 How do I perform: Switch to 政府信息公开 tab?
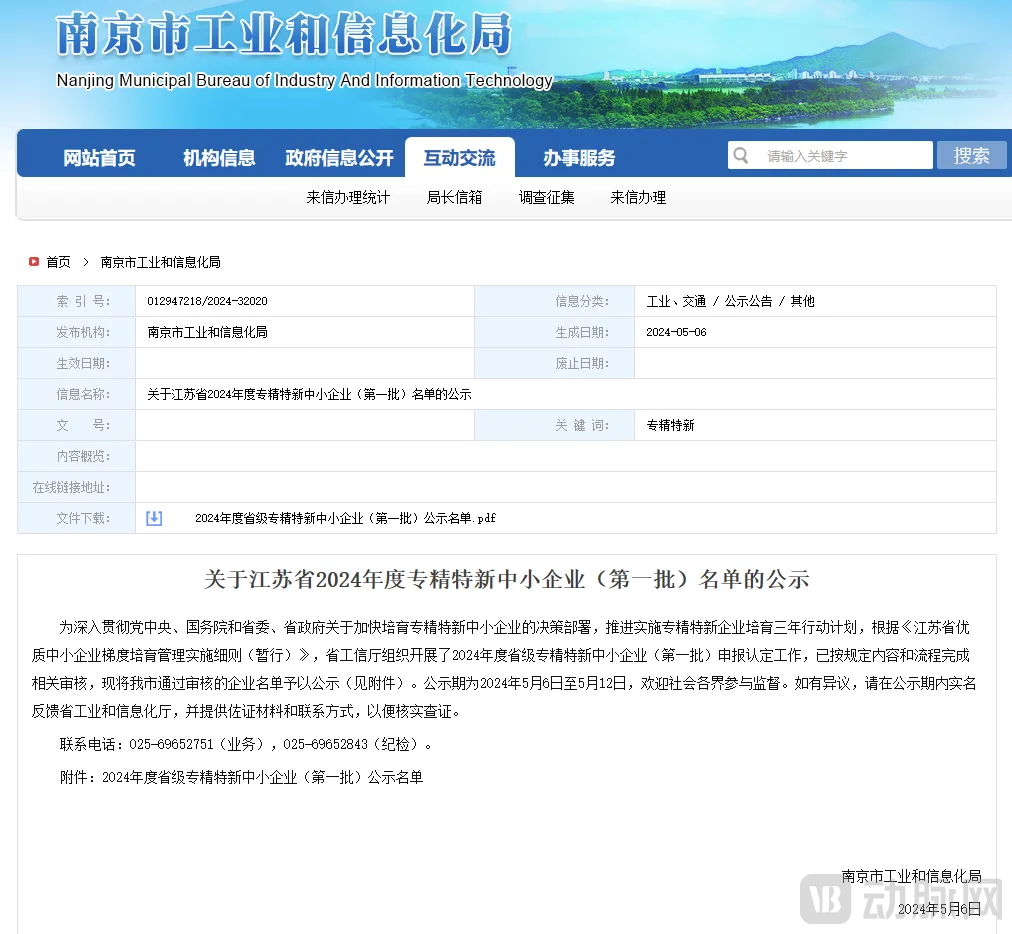[339, 158]
